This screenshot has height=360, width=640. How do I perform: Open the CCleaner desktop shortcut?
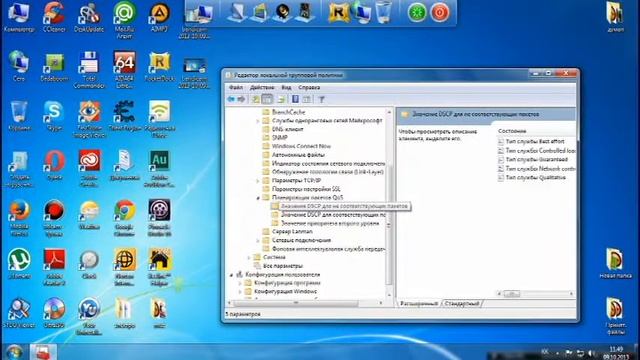tap(54, 17)
